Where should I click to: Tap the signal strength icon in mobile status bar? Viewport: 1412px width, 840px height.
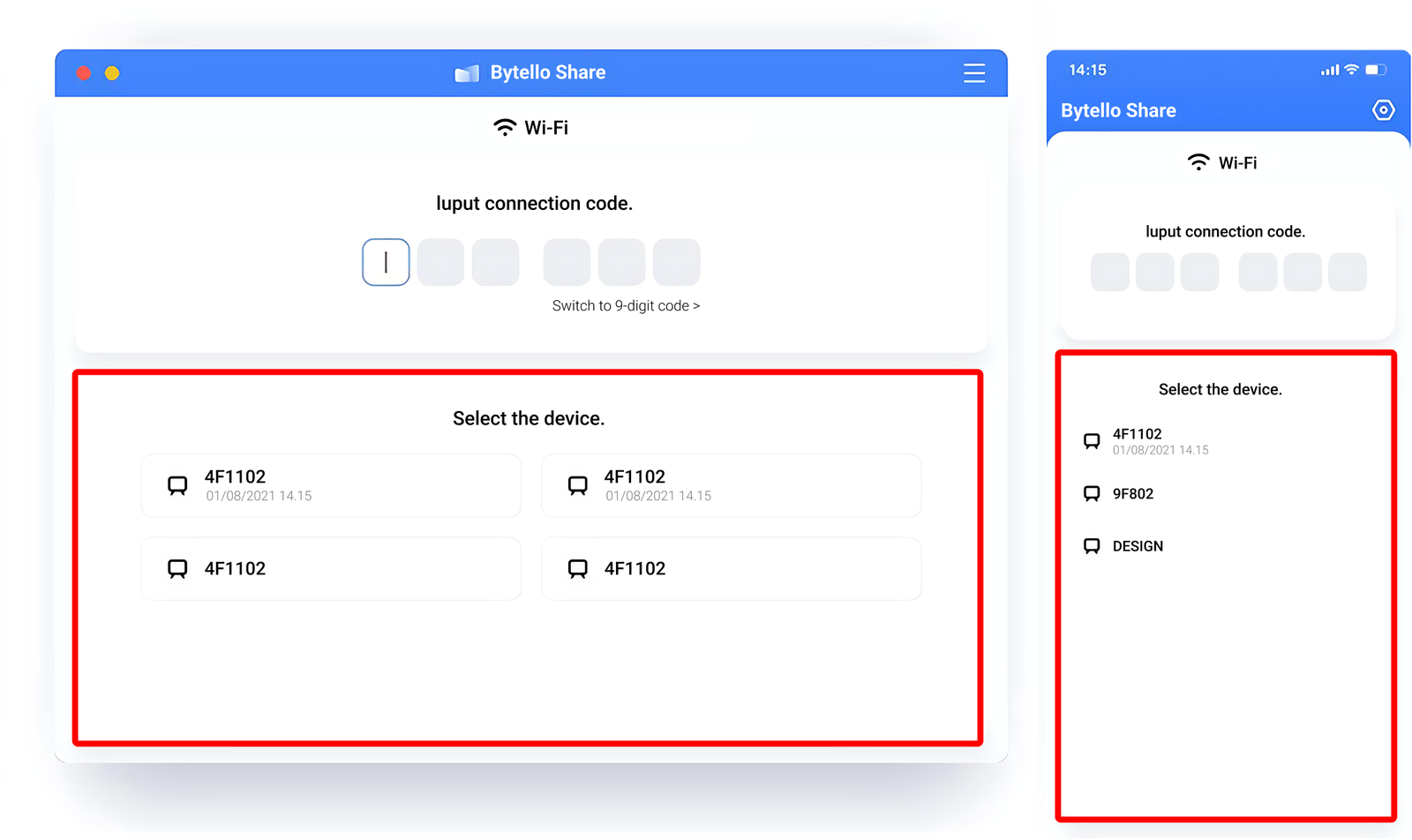[1329, 70]
